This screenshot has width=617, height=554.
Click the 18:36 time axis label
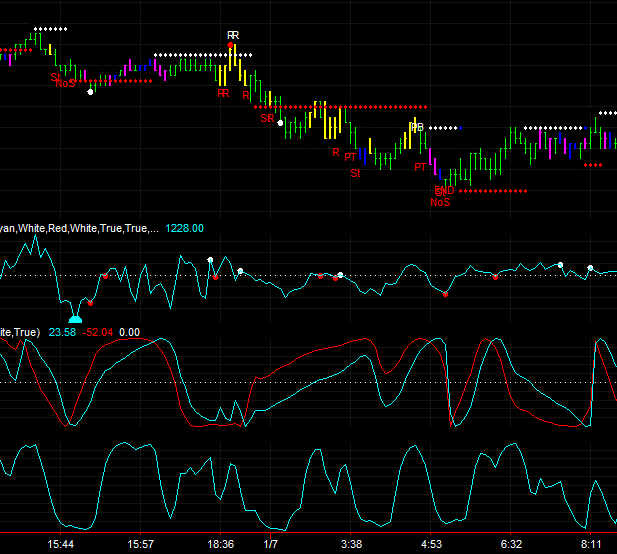coord(221,544)
